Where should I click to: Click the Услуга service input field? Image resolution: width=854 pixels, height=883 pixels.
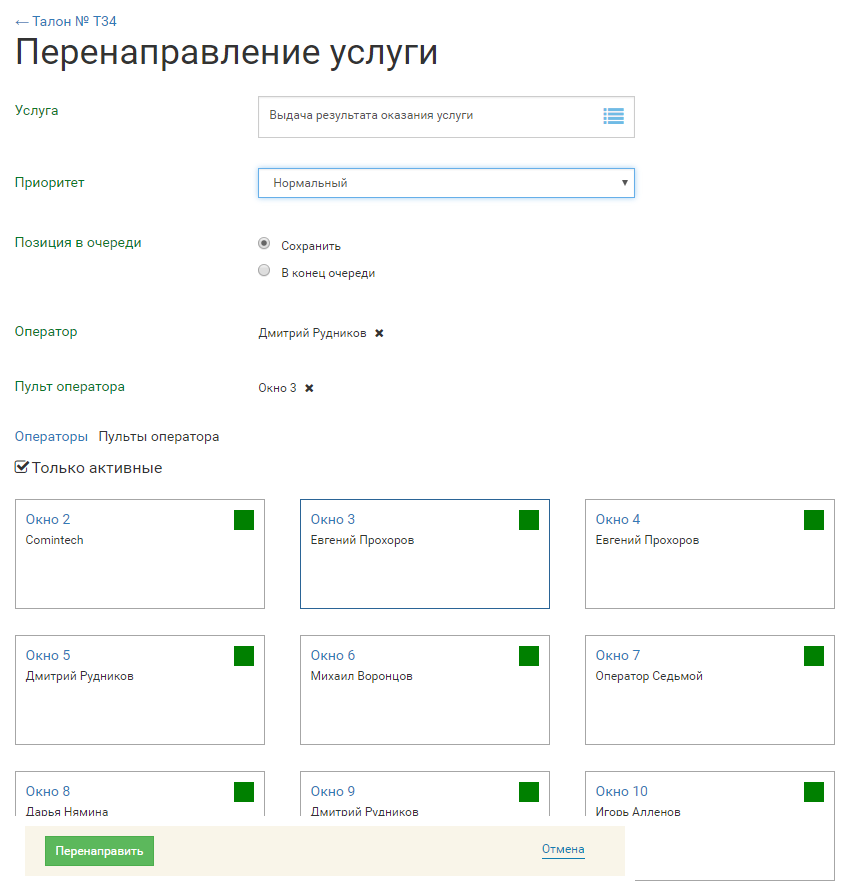(430, 116)
